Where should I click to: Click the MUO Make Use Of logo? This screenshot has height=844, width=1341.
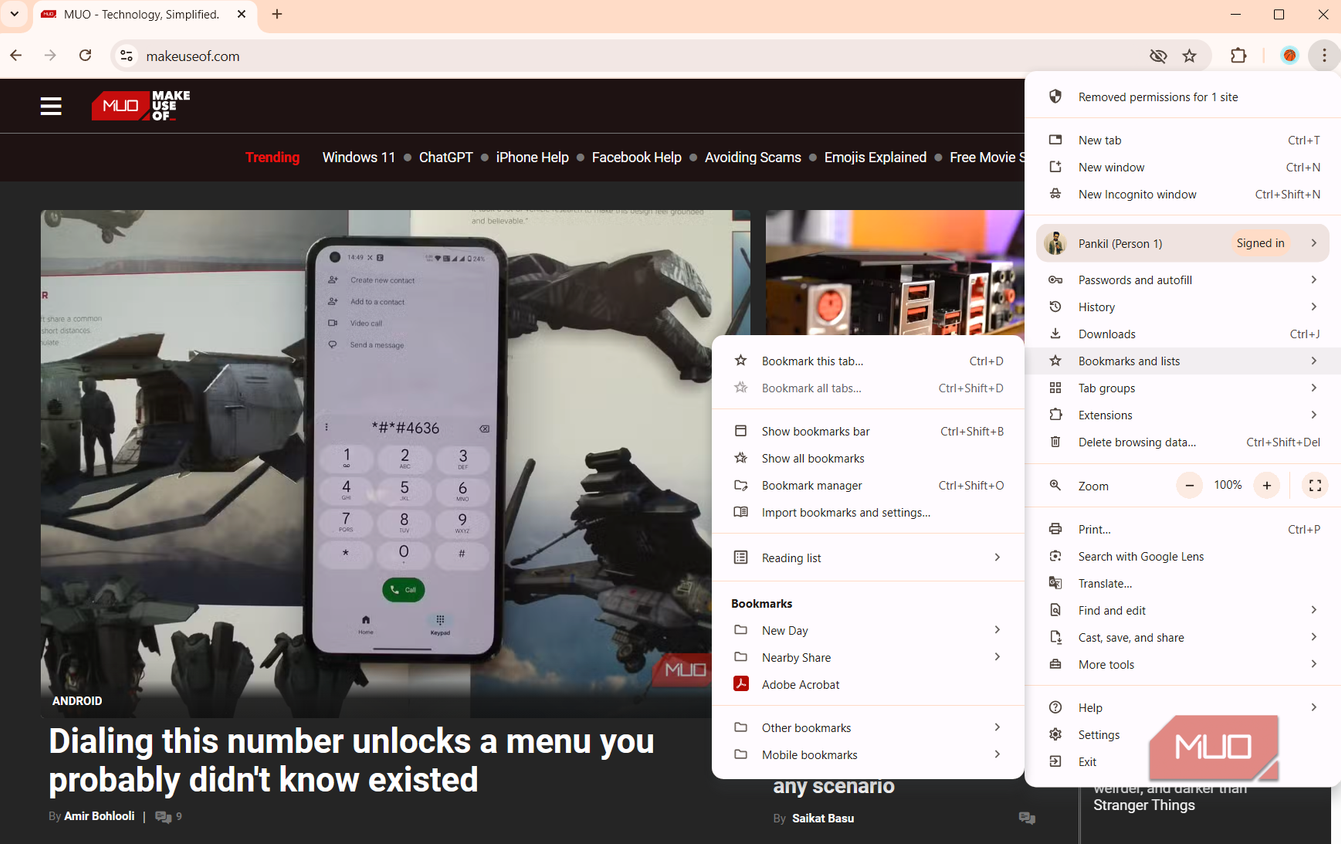[x=141, y=106]
